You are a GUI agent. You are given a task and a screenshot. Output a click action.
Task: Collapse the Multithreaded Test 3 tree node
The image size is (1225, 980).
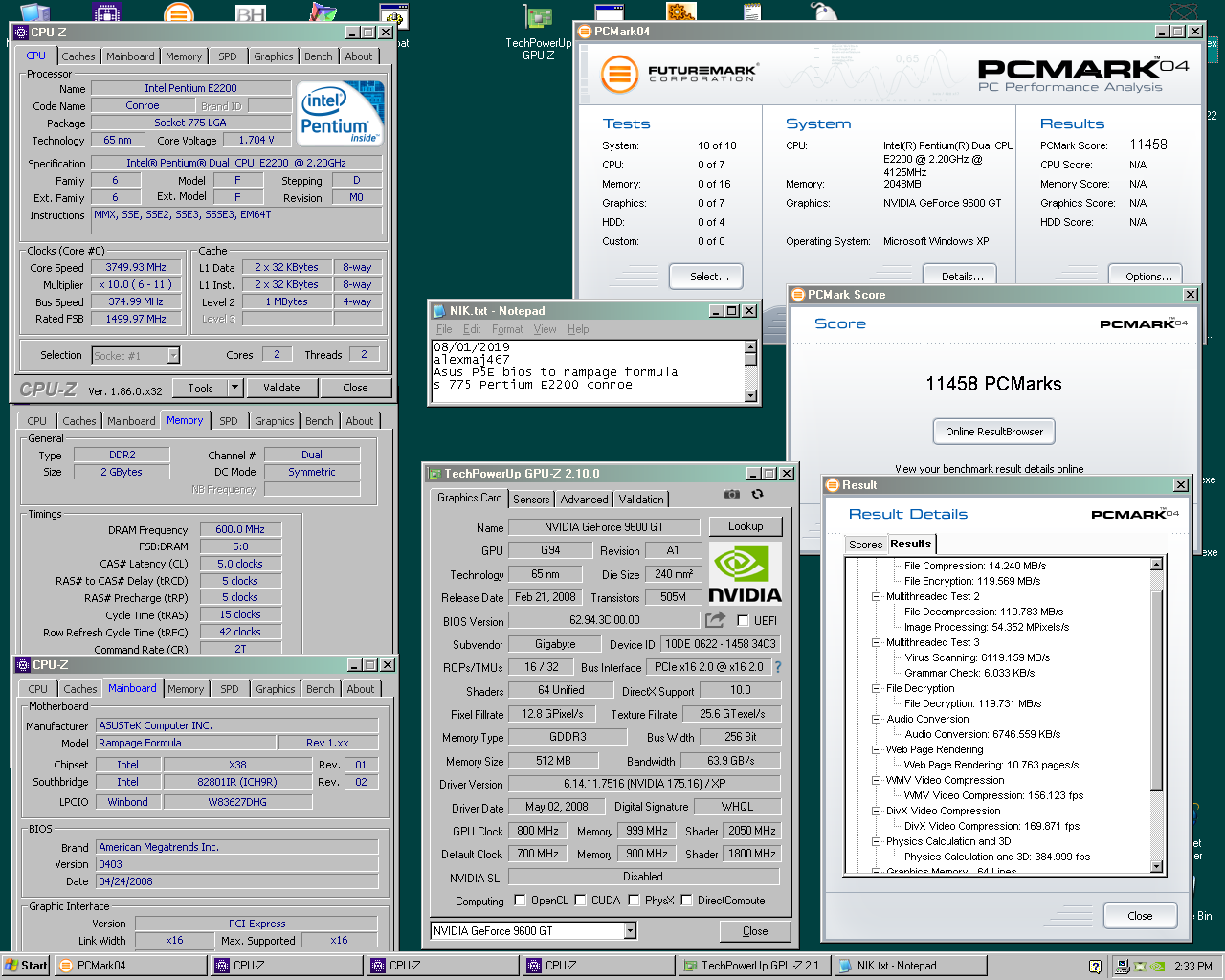point(876,642)
